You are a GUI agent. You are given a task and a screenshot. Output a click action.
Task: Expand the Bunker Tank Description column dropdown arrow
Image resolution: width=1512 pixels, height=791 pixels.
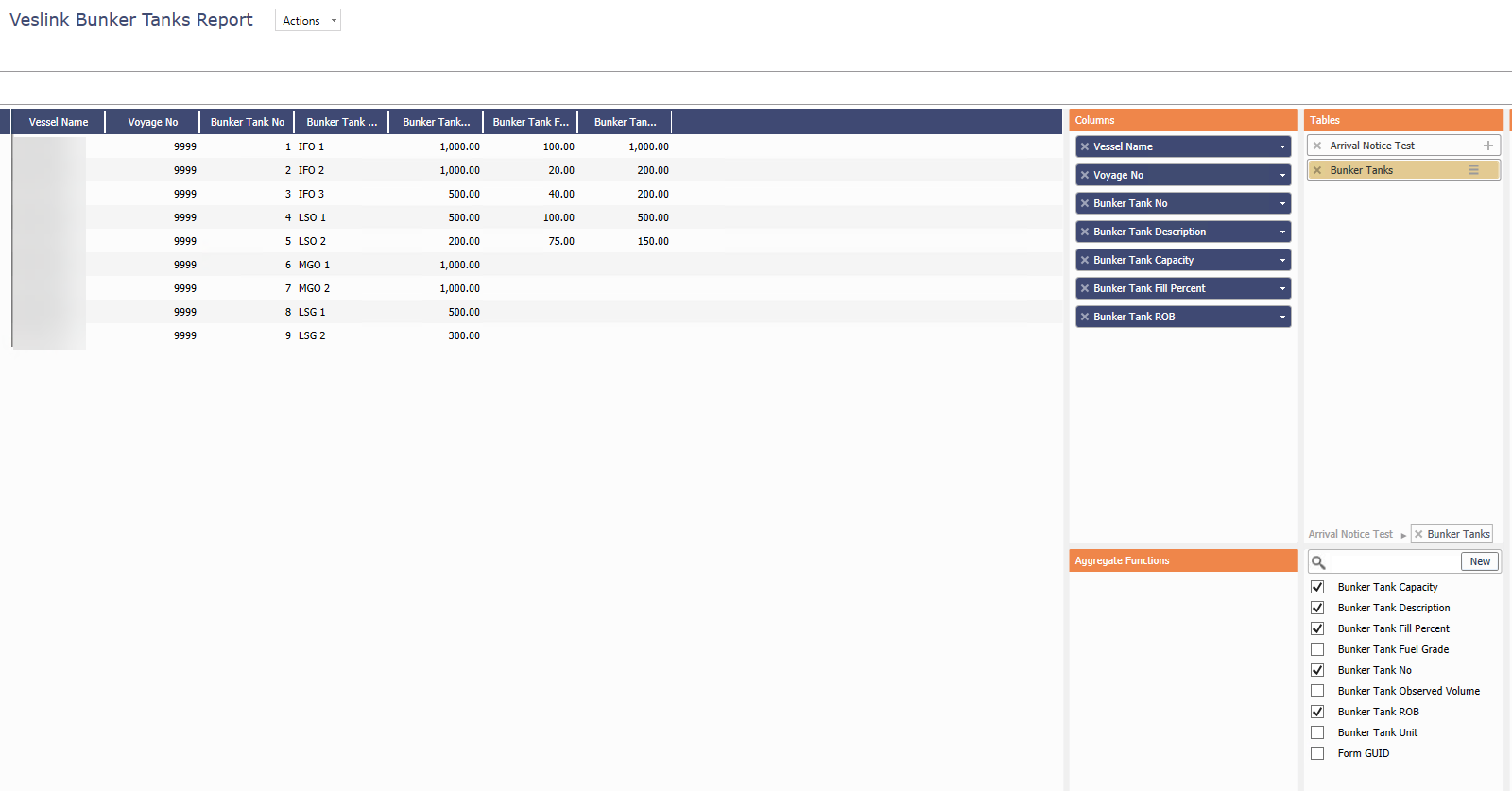pyautogui.click(x=1282, y=232)
